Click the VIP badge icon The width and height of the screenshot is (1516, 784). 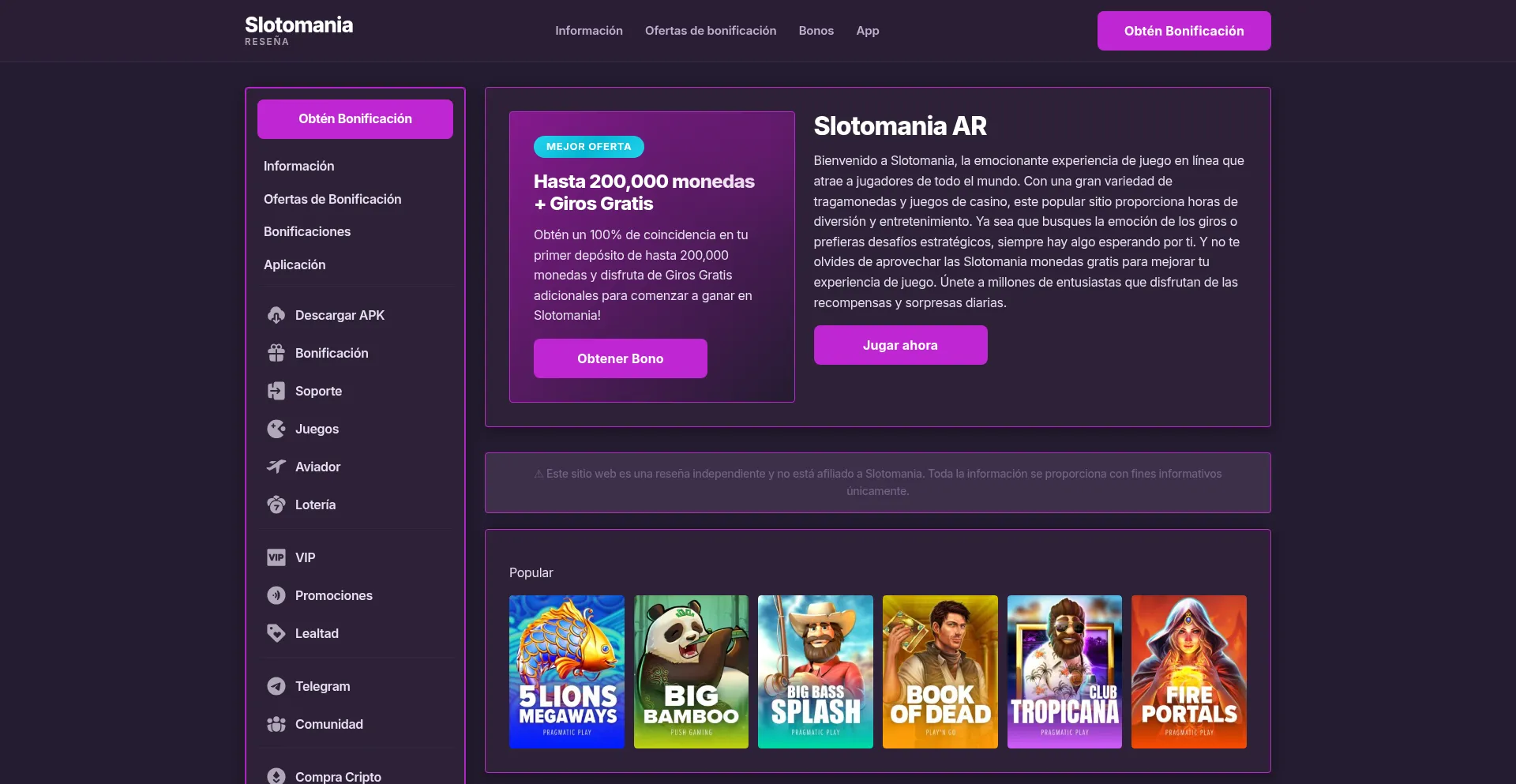[x=276, y=557]
